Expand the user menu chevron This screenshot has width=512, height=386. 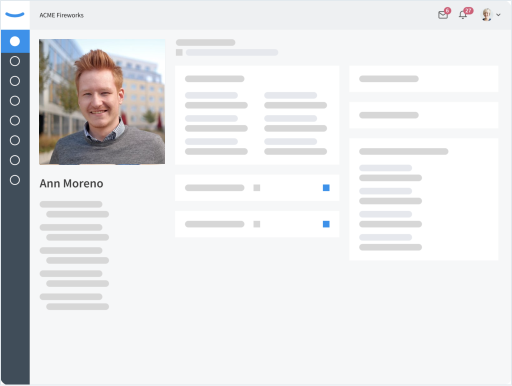[x=498, y=15]
